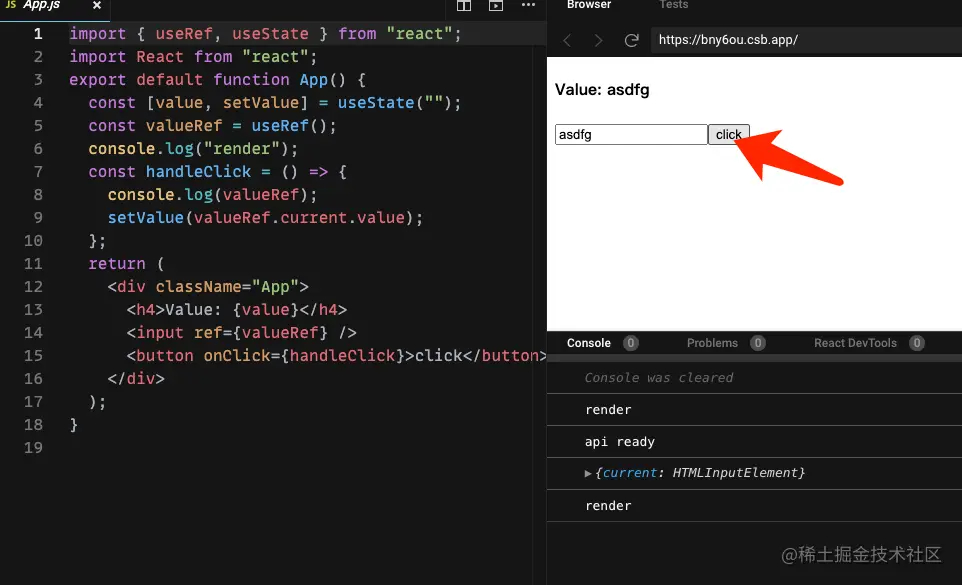962x585 pixels.
Task: Toggle split editor layout icon
Action: [x=464, y=6]
